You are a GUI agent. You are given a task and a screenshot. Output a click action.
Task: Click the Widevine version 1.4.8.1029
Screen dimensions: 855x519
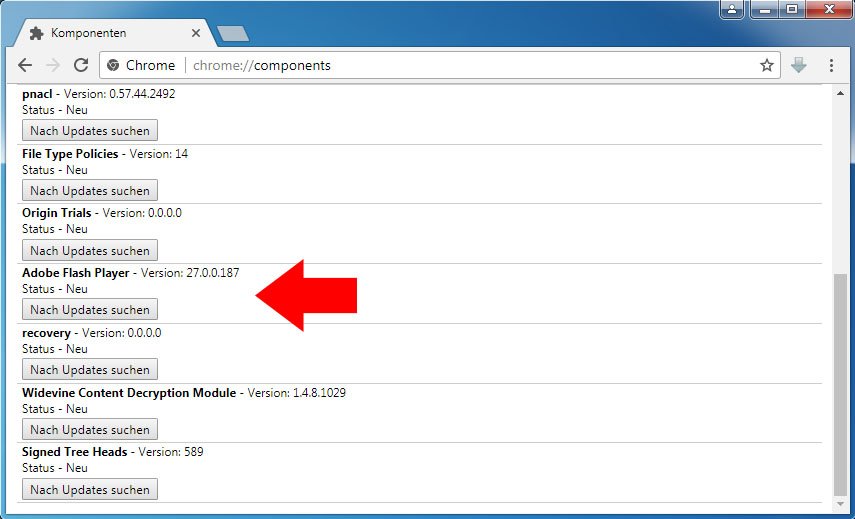(x=319, y=393)
